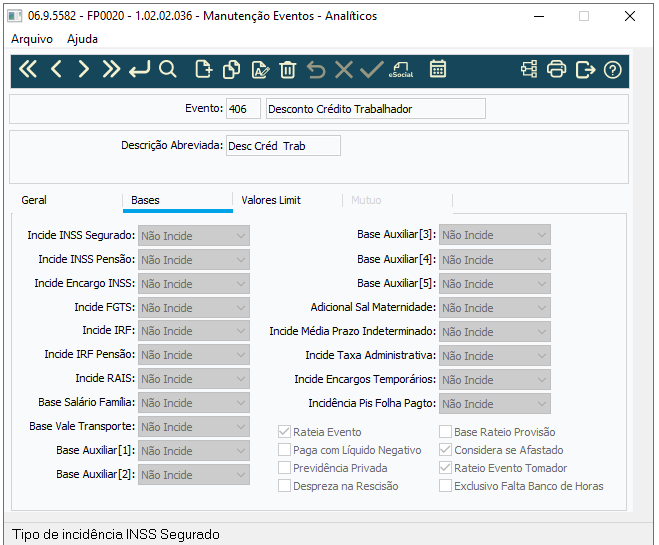The height and width of the screenshot is (545, 659).
Task: Open the hierarchy tree structure icon
Action: pyautogui.click(x=529, y=69)
